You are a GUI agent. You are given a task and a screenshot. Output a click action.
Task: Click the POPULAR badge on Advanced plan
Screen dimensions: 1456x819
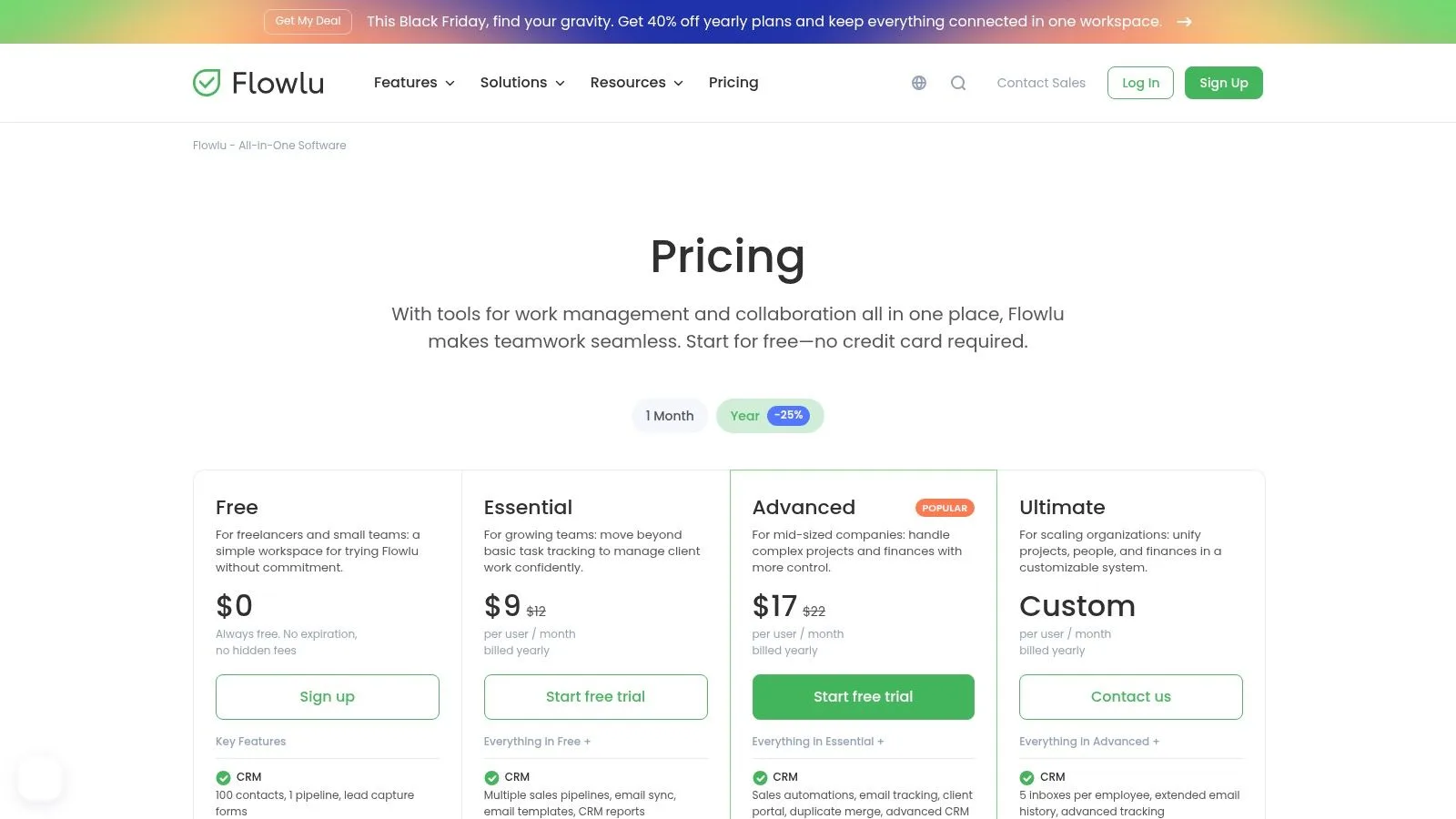click(x=945, y=508)
